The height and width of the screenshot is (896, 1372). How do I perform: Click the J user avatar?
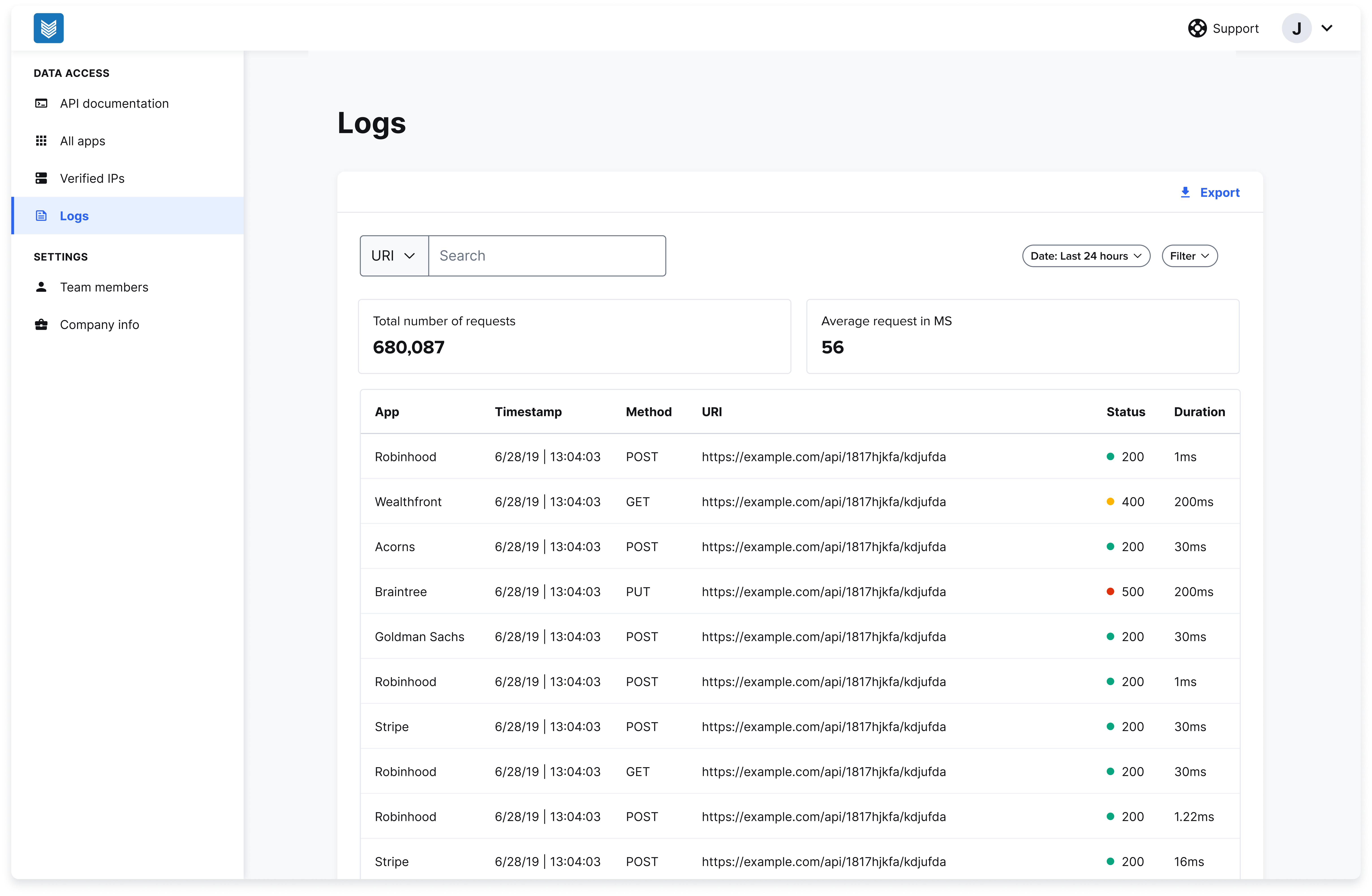[x=1297, y=28]
